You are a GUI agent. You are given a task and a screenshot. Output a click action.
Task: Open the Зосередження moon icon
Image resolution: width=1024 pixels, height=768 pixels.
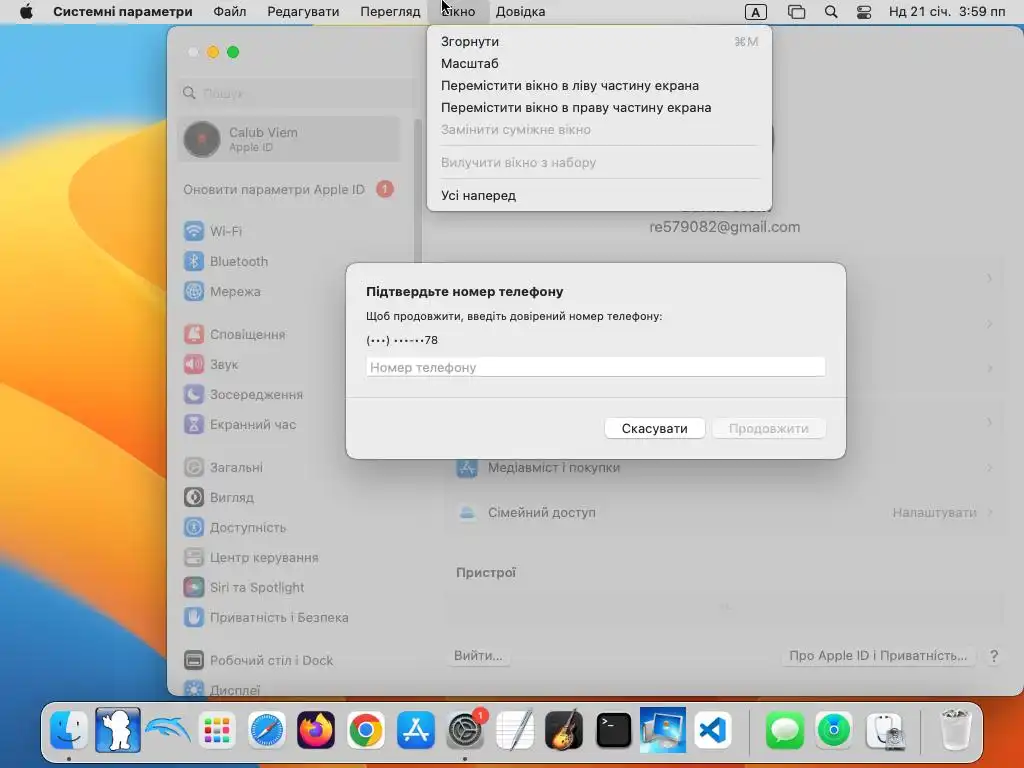(x=194, y=394)
